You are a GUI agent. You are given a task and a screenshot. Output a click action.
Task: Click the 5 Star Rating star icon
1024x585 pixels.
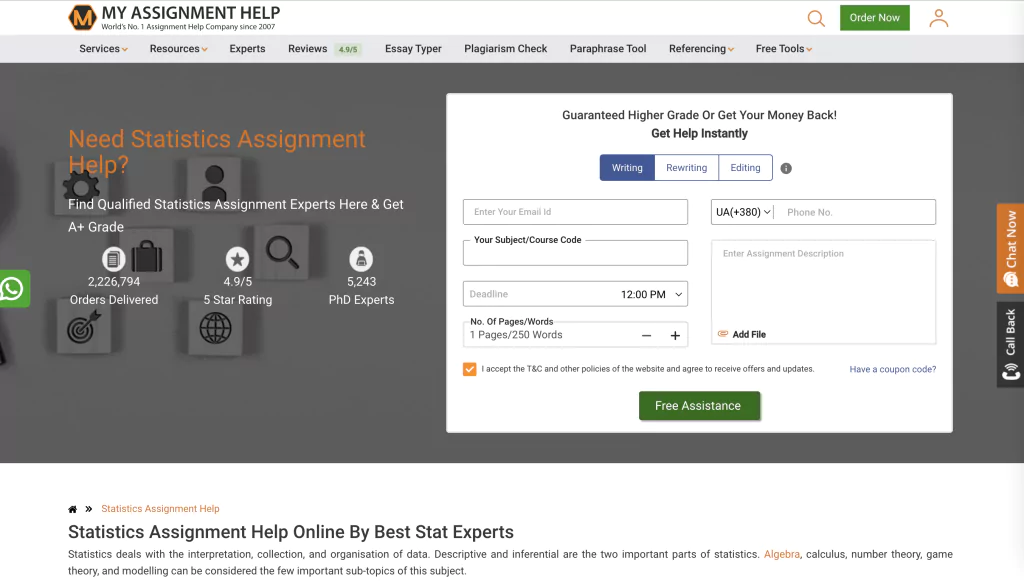click(237, 259)
